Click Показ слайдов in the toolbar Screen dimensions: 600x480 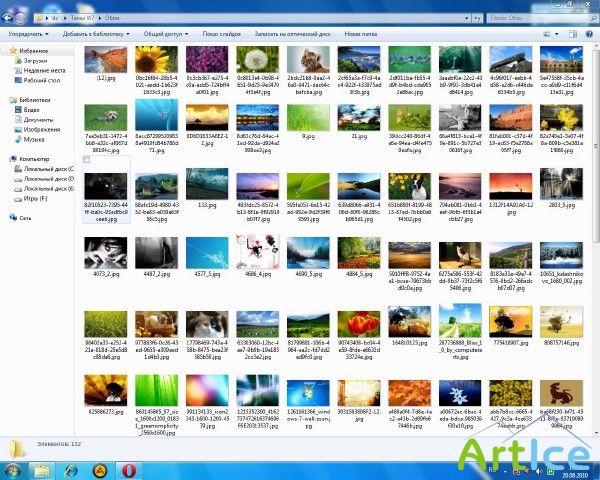[x=222, y=33]
